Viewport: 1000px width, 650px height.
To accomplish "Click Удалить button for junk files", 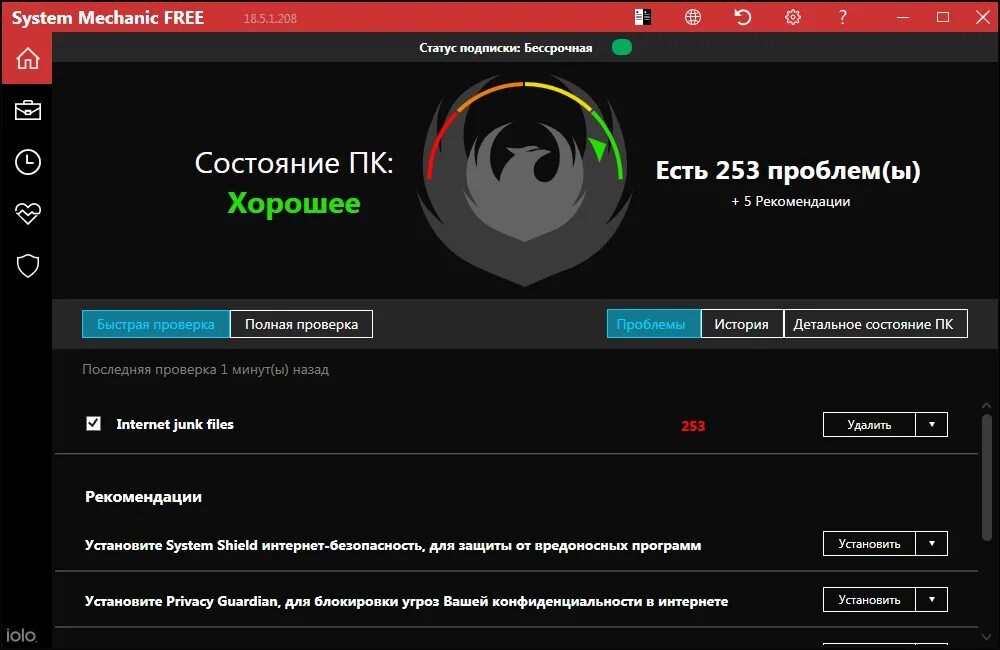I will (869, 425).
